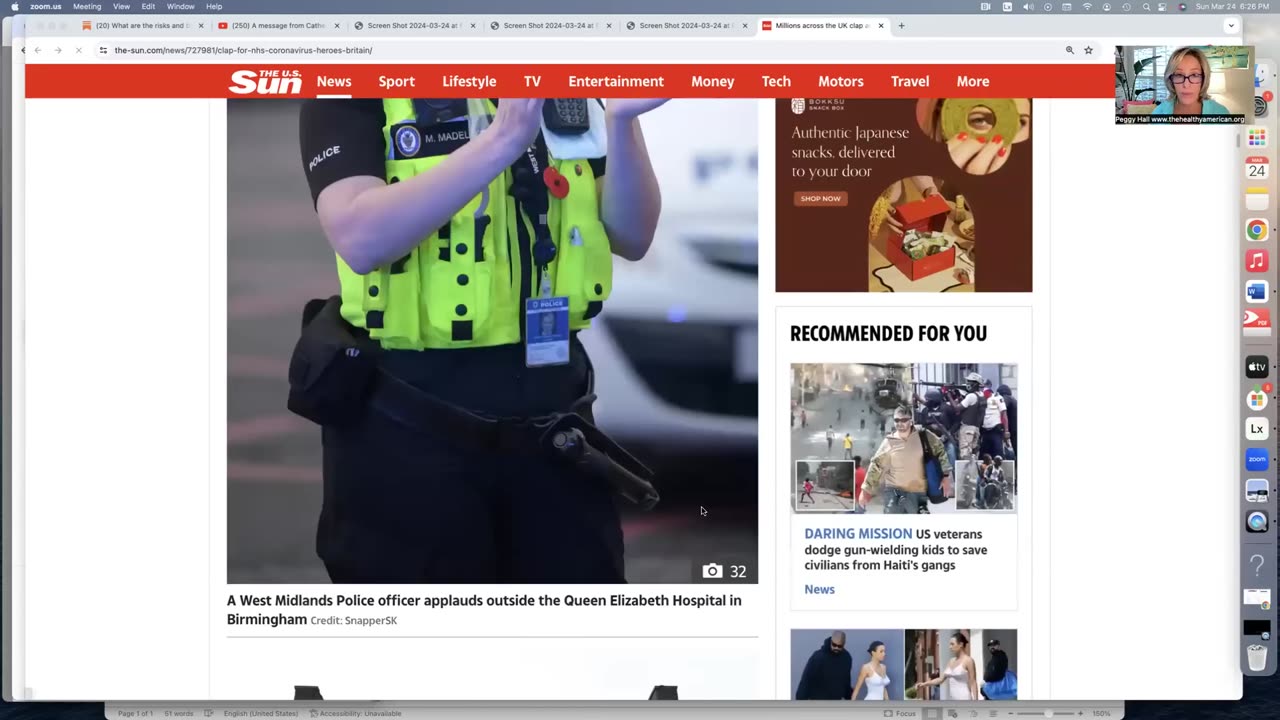Open Microsoft Word from the dock
Image resolution: width=1280 pixels, height=720 pixels.
click(x=1257, y=292)
